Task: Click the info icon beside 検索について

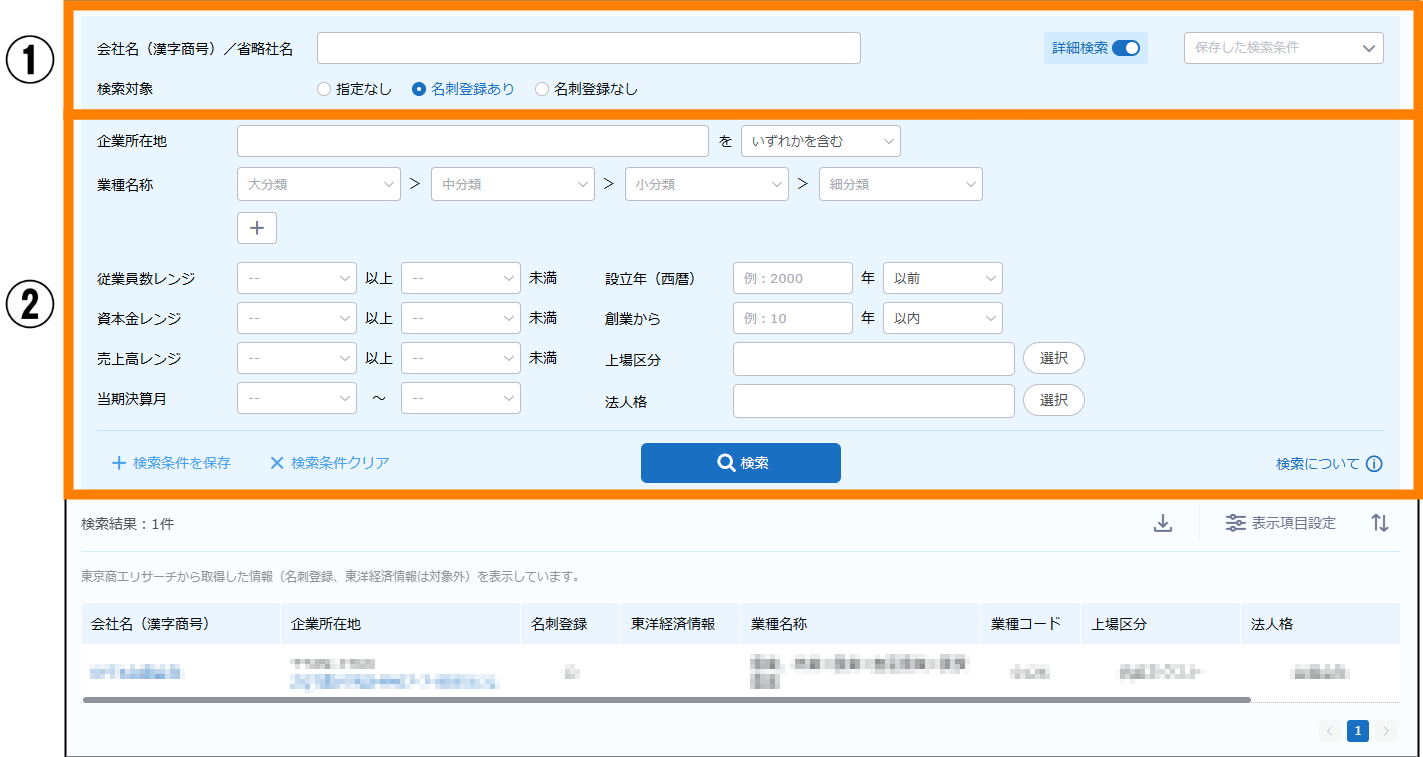Action: click(1374, 464)
